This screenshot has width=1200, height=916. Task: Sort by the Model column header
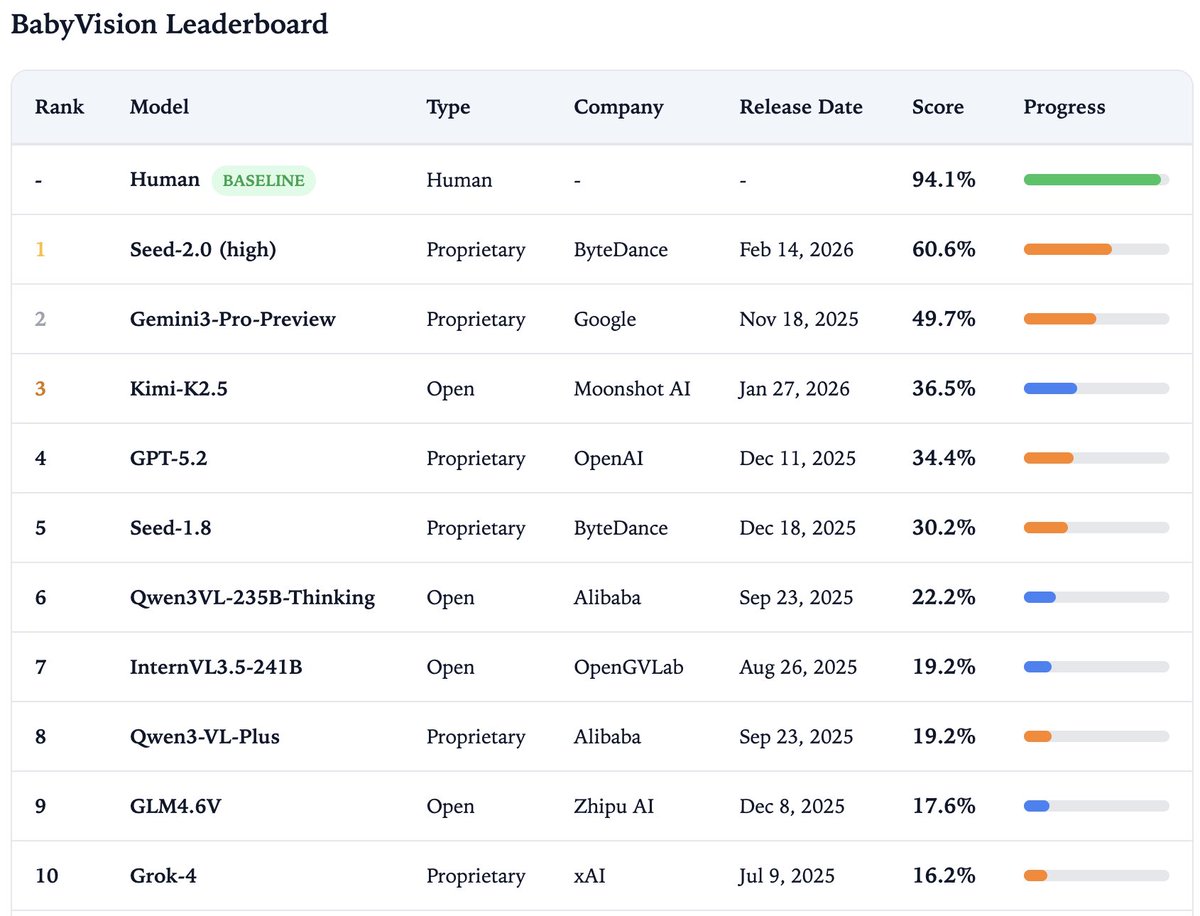point(159,107)
